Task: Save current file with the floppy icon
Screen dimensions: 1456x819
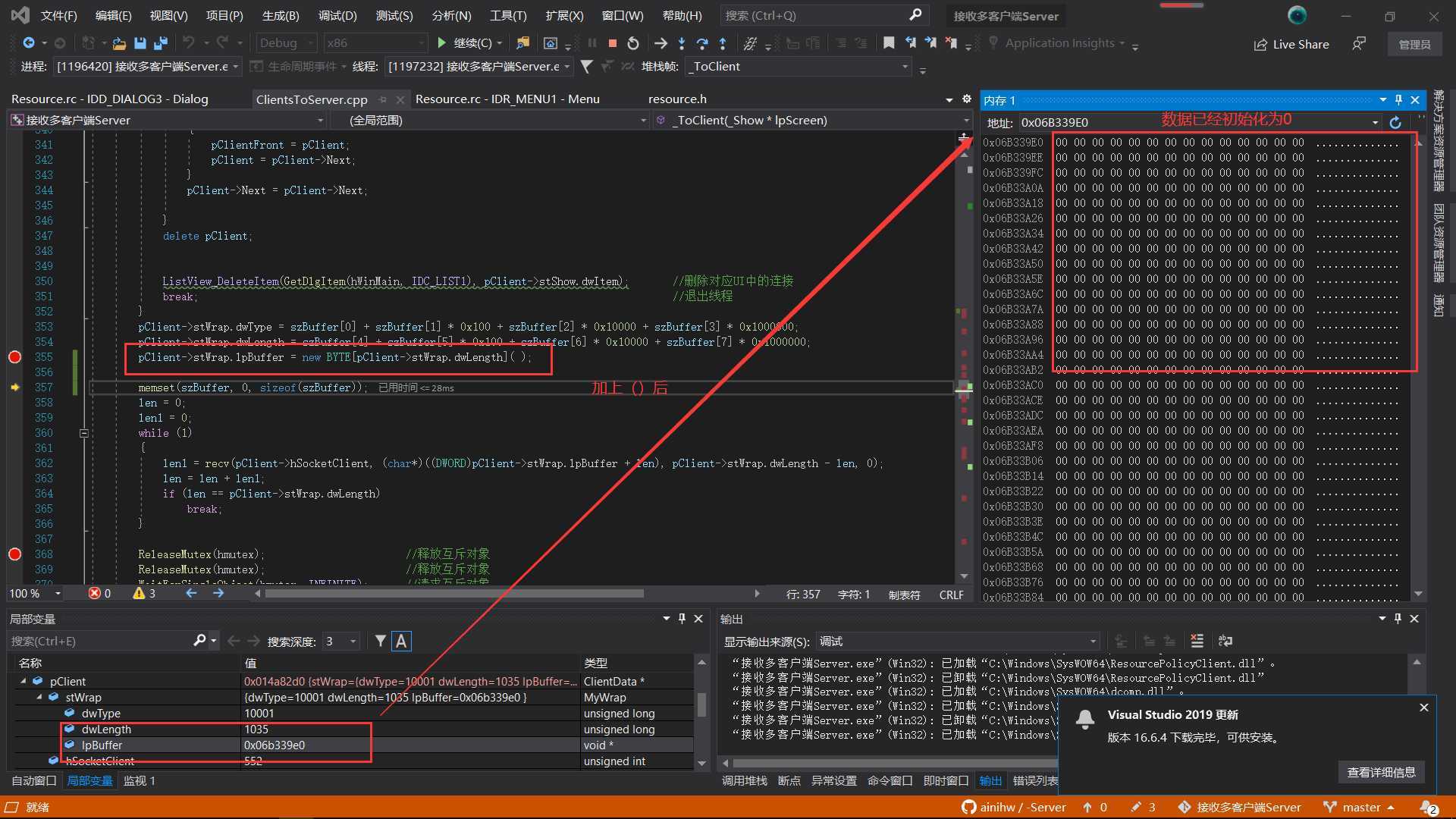Action: click(140, 43)
